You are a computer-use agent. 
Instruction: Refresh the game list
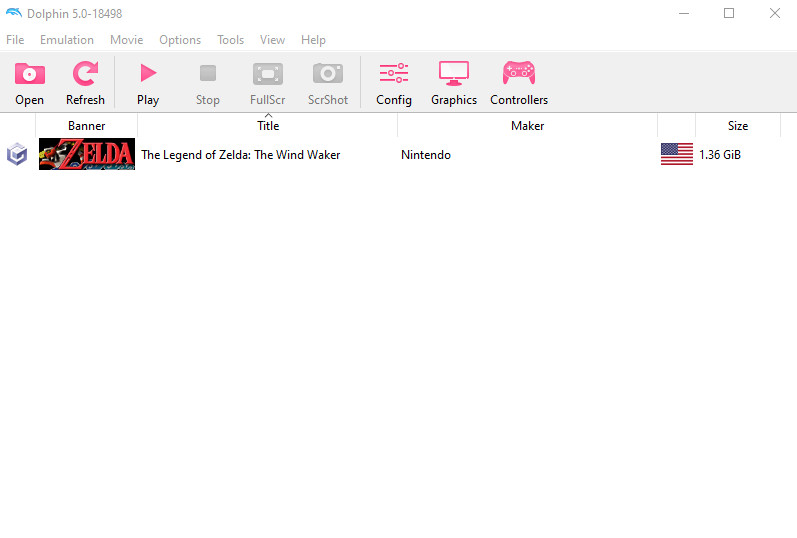85,74
